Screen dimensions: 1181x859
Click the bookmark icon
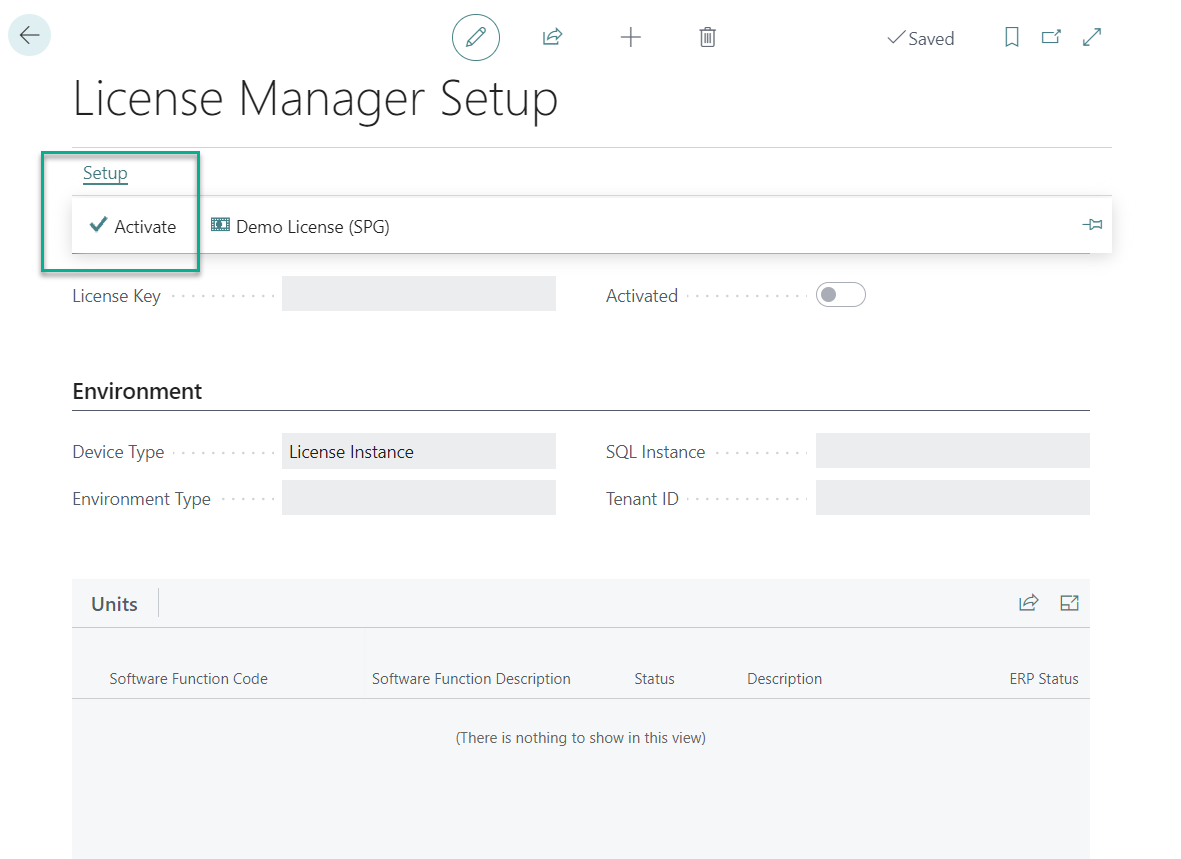click(1011, 38)
